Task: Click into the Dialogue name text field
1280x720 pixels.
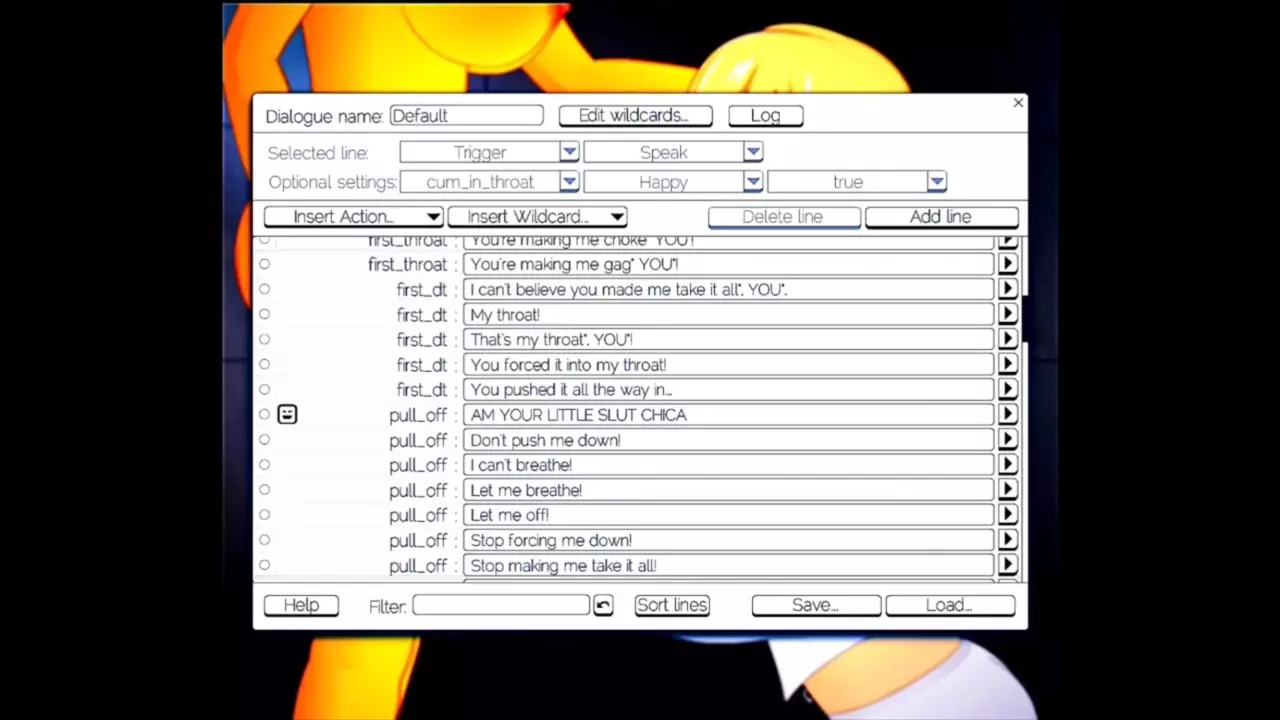Action: pyautogui.click(x=466, y=116)
